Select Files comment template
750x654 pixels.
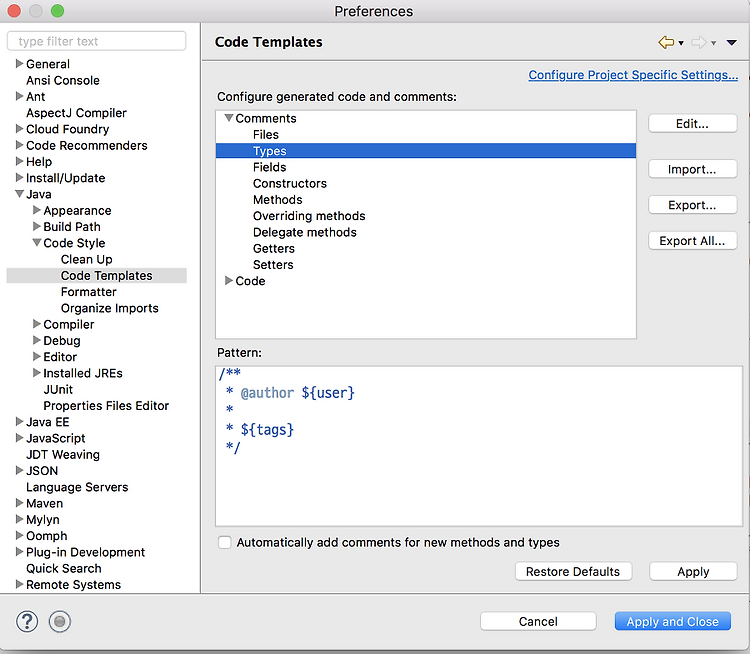coord(265,134)
